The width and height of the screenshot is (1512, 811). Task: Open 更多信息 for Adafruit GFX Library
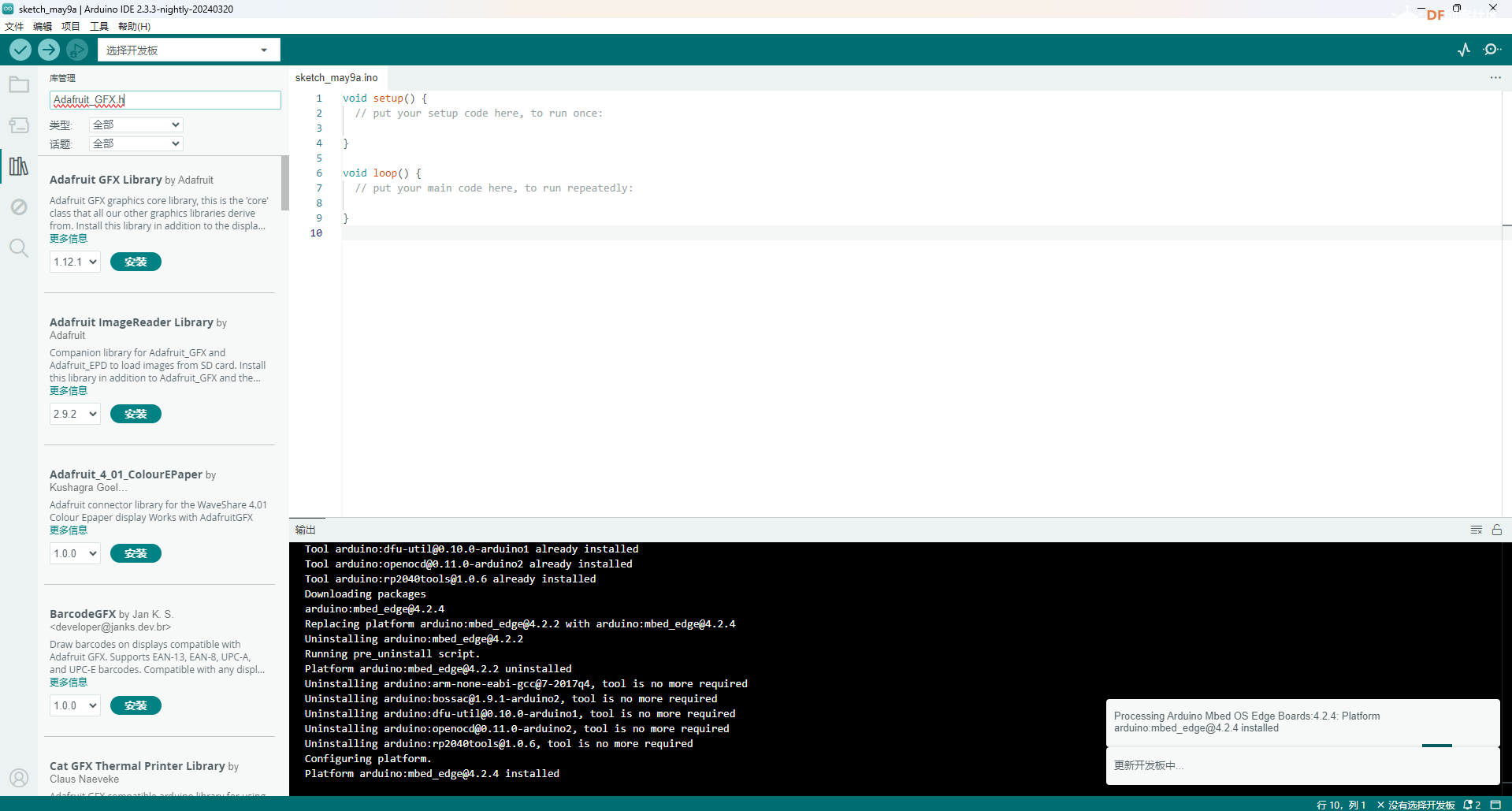coord(69,239)
